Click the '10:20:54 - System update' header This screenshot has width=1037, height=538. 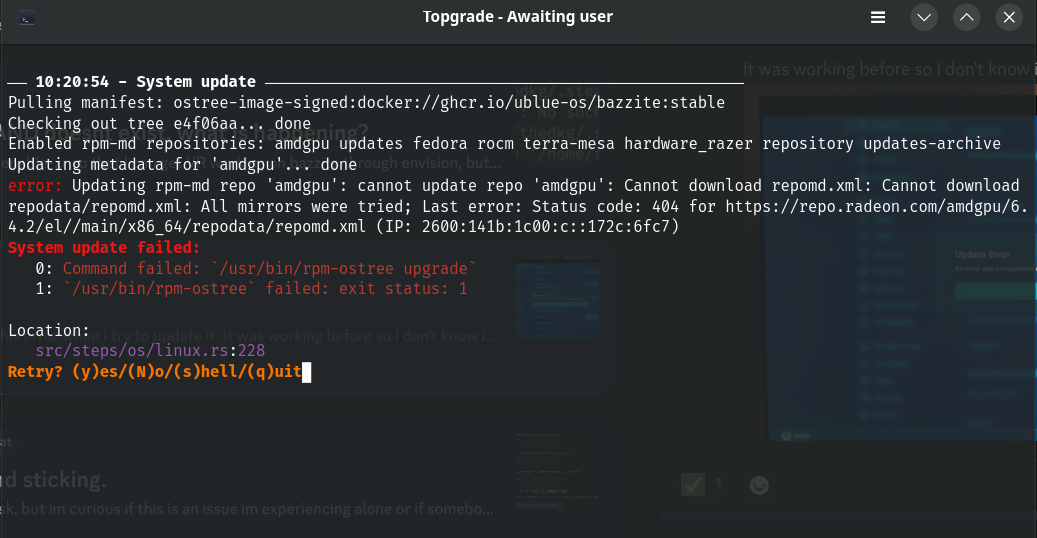145,82
